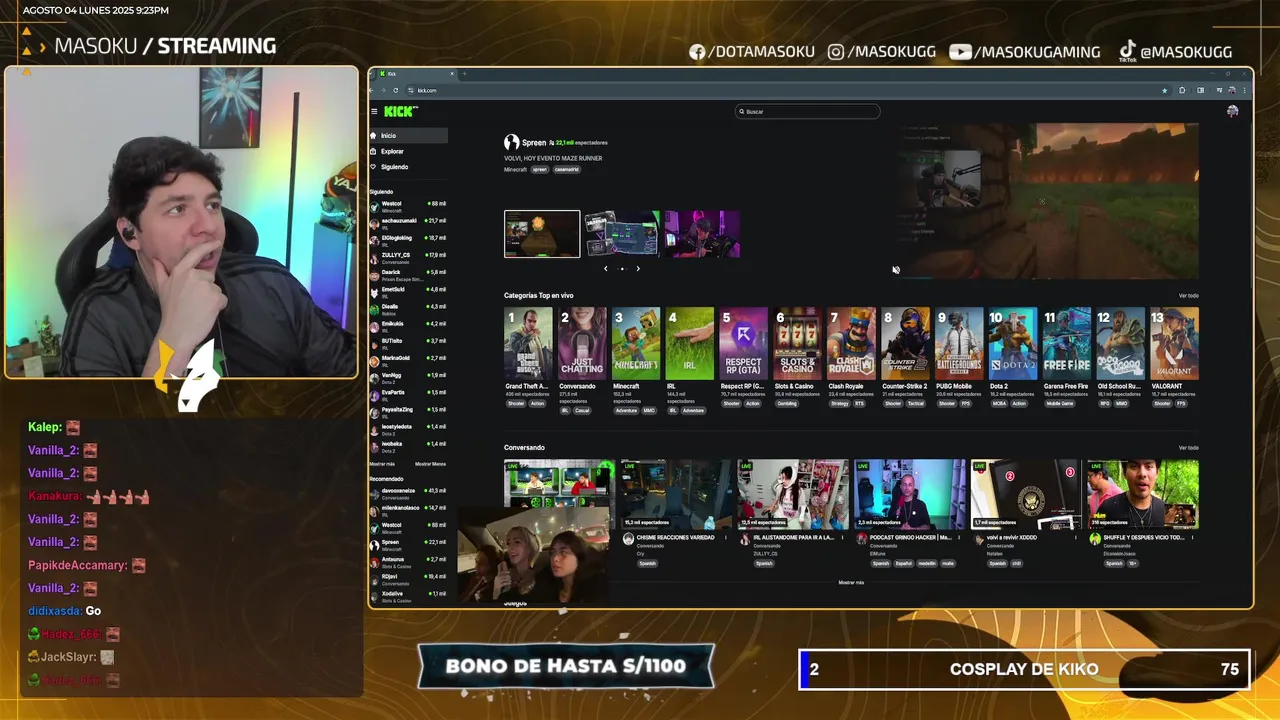
Task: Open Explorar in the sidebar
Action: [408, 151]
